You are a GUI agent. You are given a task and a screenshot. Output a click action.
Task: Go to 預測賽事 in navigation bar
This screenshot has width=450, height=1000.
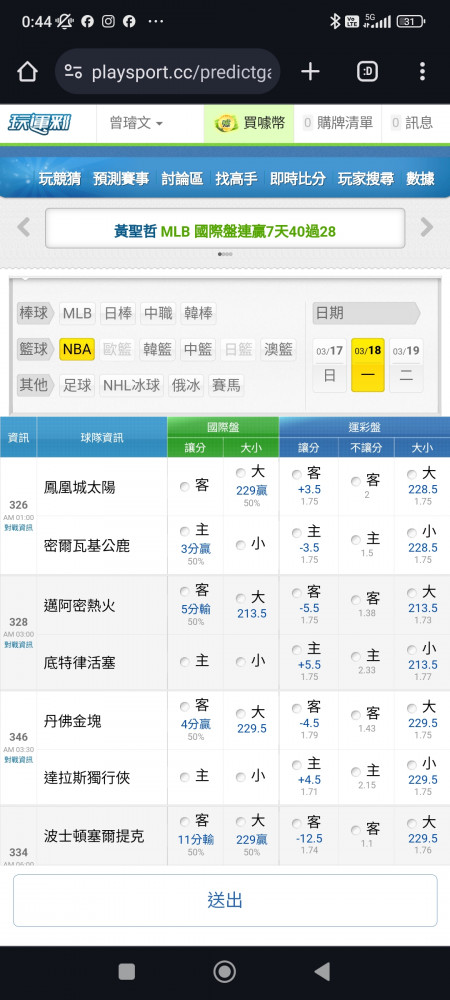click(120, 179)
